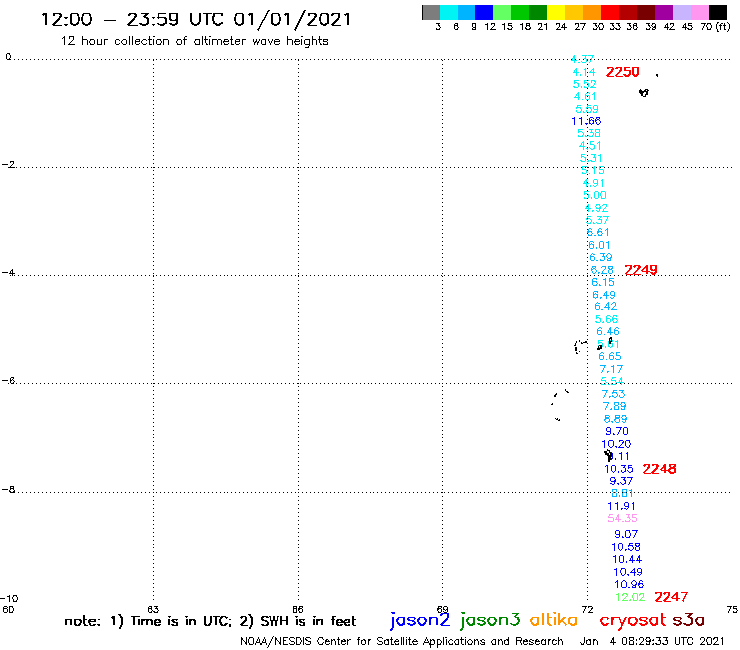Click the green 'jason3' satellite label
This screenshot has height=650, width=740.
(490, 620)
